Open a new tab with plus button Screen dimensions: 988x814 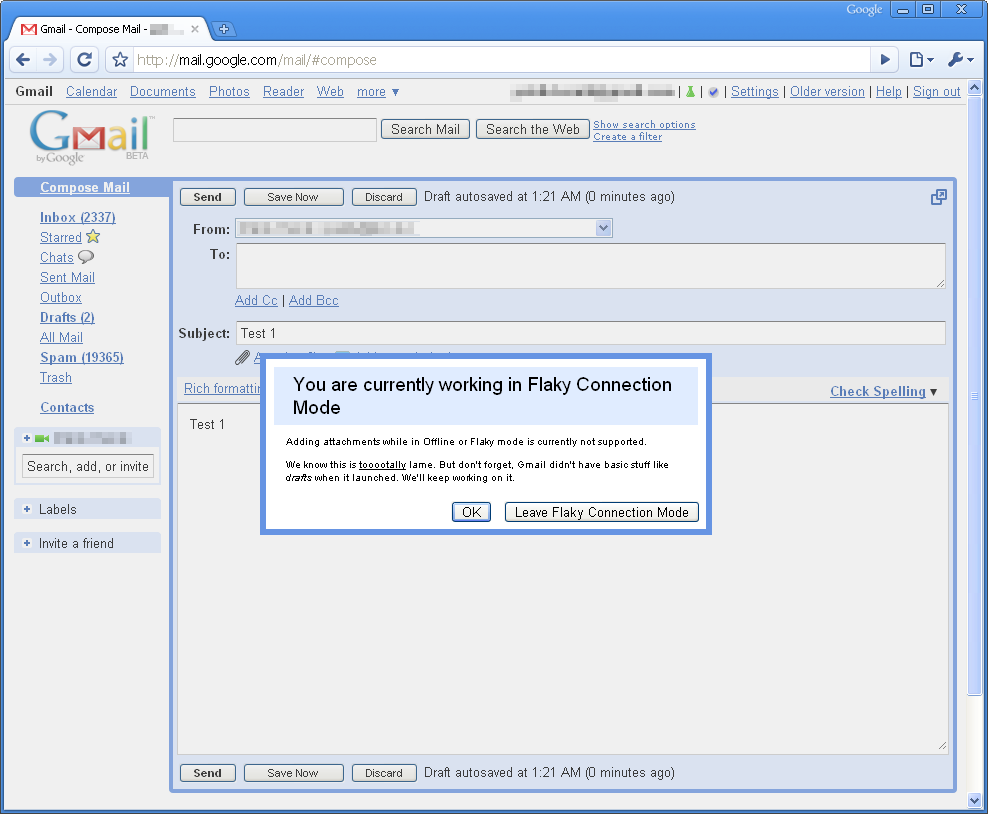(224, 29)
